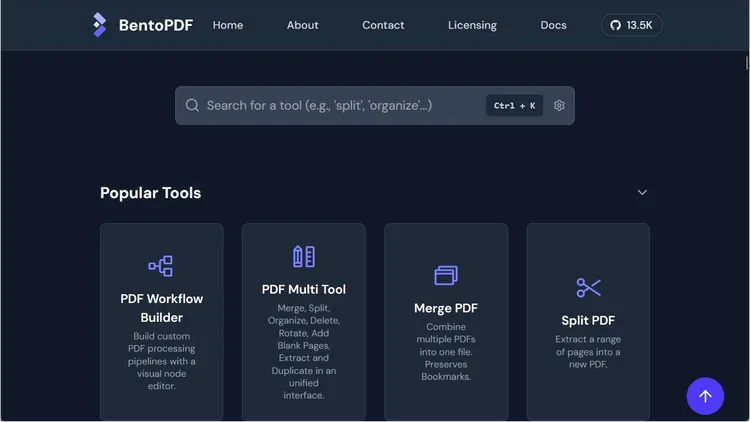
Task: Open the Licensing page
Action: point(472,25)
